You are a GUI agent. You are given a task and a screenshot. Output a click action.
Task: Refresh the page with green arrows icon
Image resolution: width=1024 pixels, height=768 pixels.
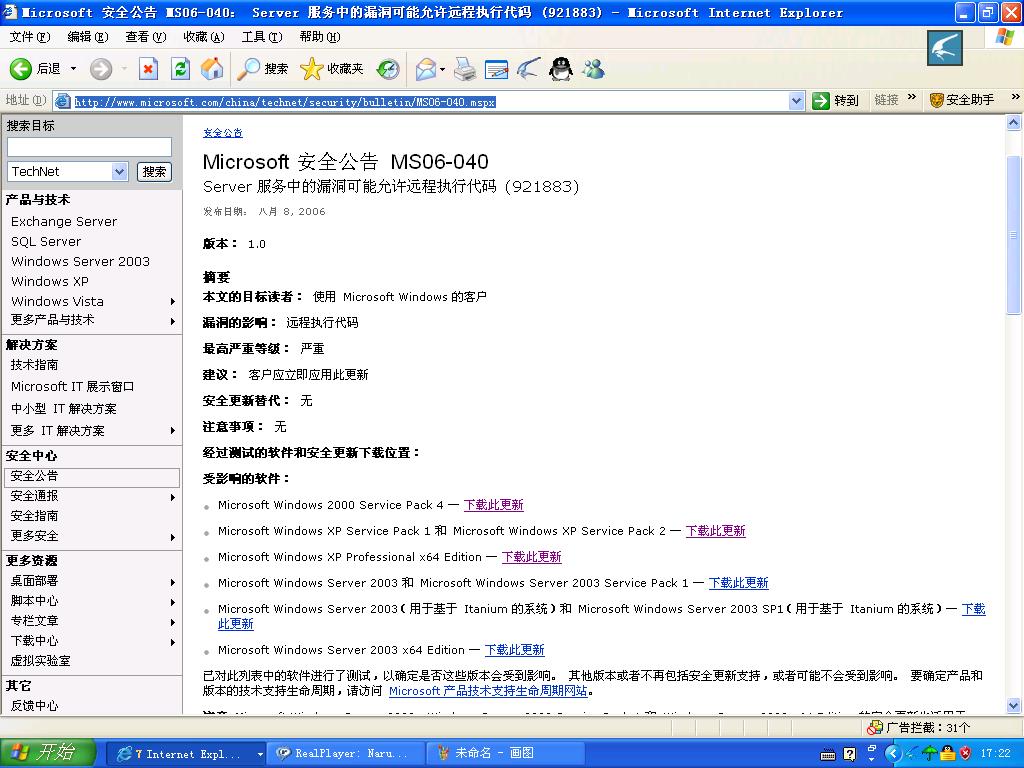pos(180,69)
